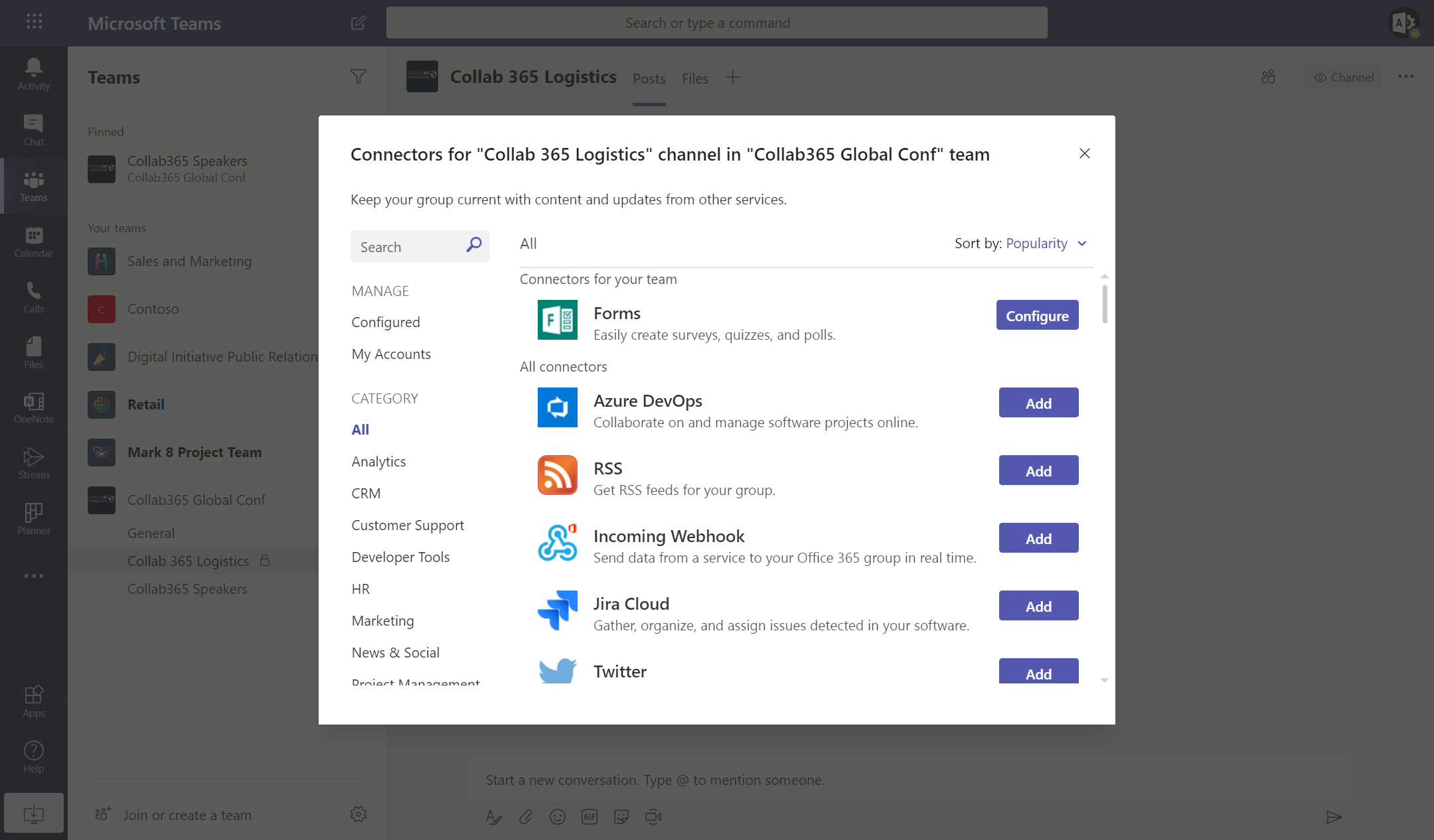Switch to the Posts tab
This screenshot has height=840, width=1434.
649,78
